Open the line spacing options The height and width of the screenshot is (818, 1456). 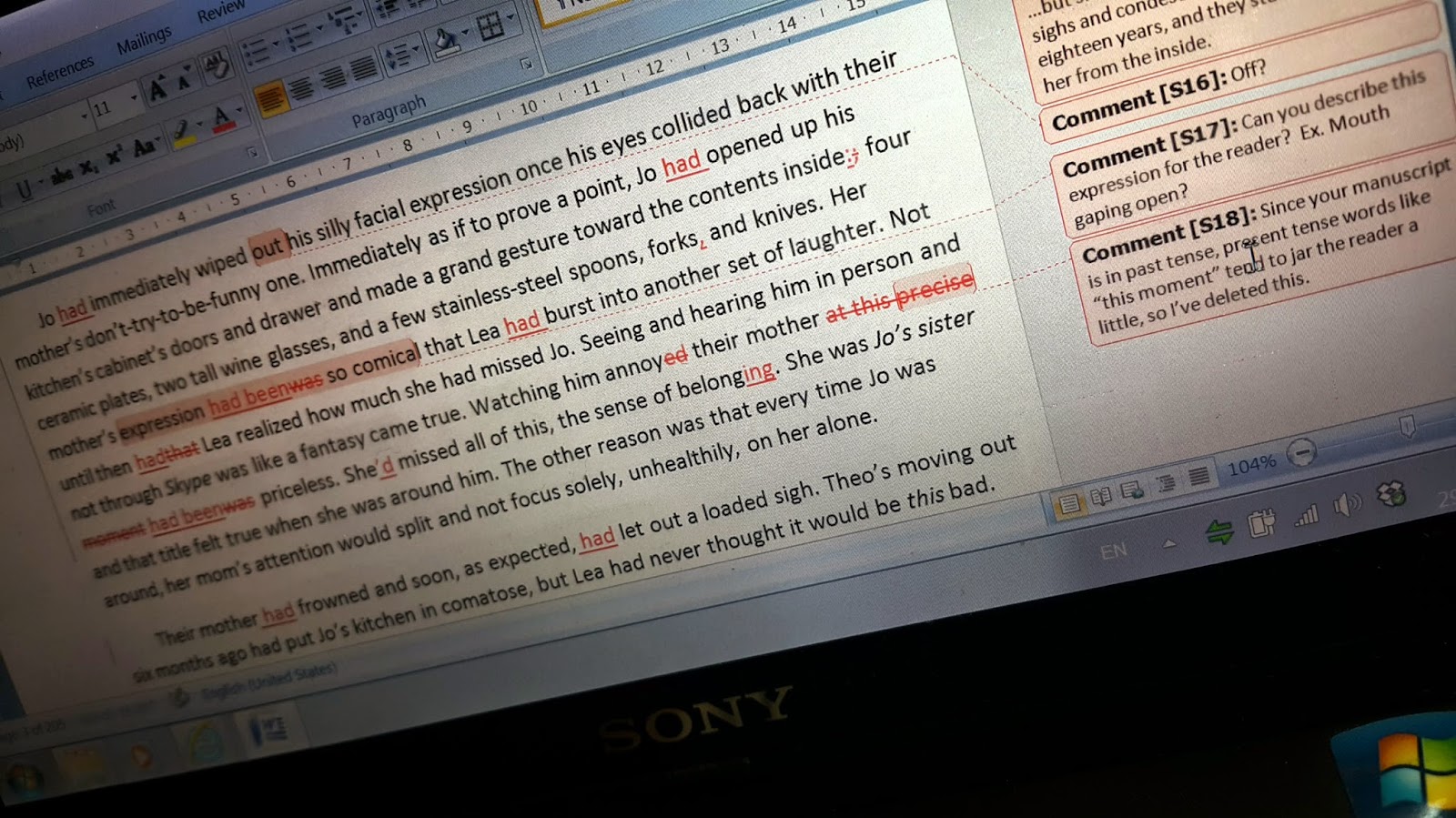[x=401, y=54]
